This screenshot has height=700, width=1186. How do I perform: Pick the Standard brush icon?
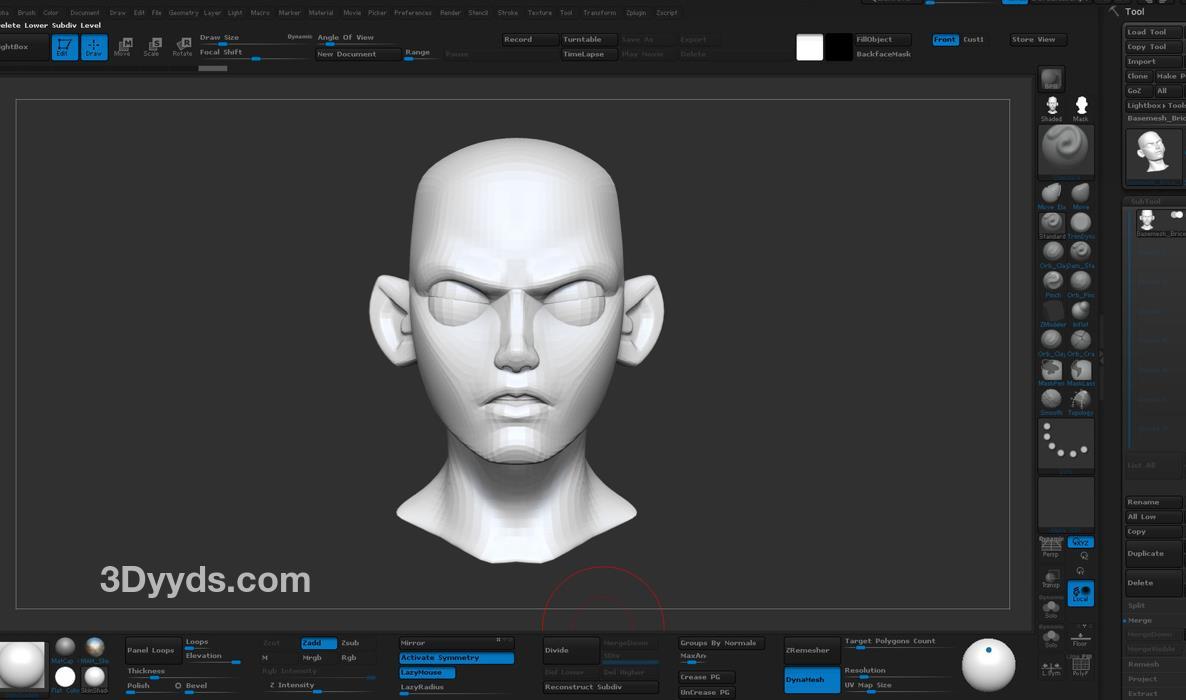click(1051, 223)
